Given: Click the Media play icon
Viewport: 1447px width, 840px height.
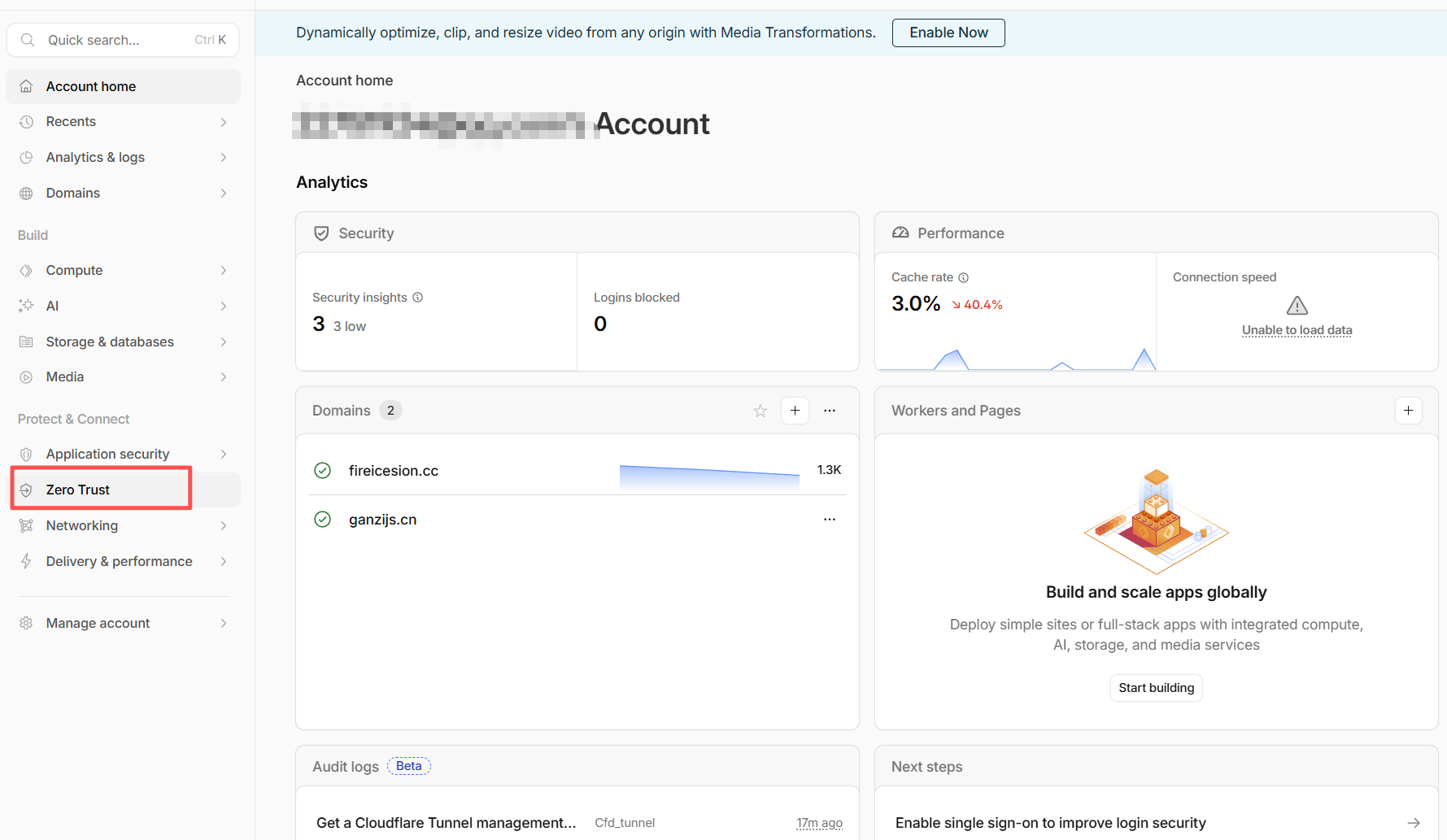Looking at the screenshot, I should click(26, 377).
